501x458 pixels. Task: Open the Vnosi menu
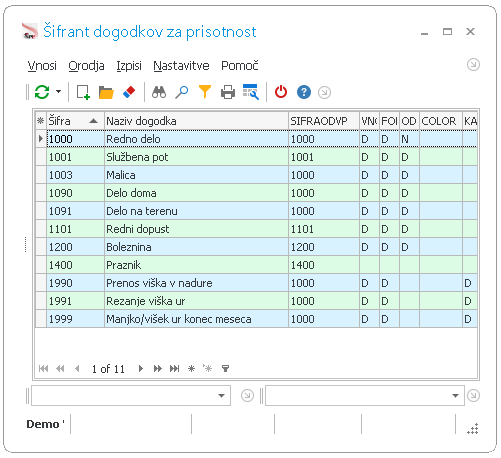pyautogui.click(x=42, y=66)
